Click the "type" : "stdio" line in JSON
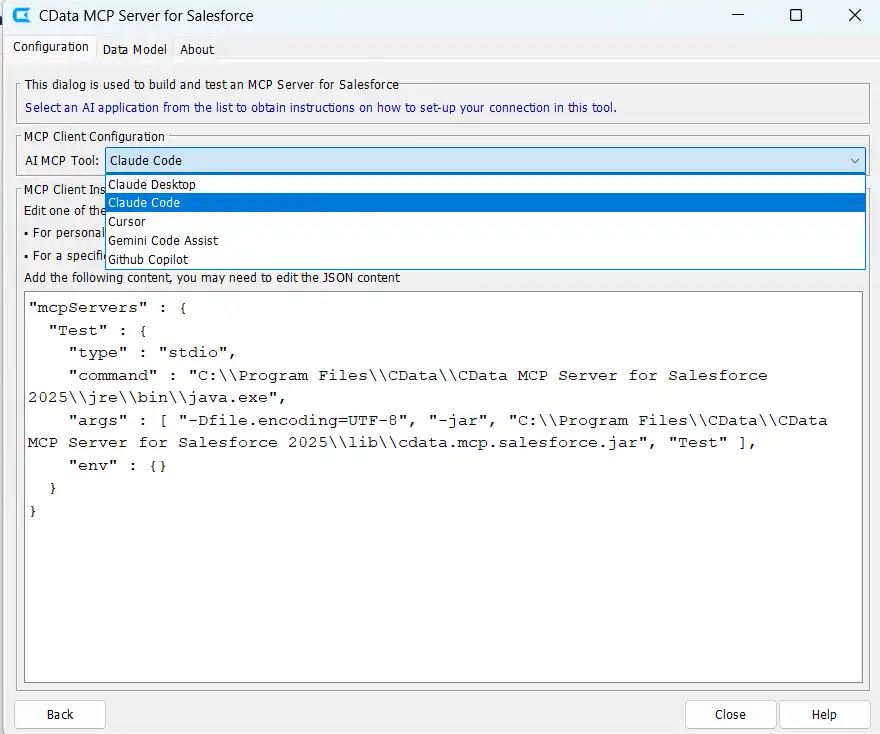The width and height of the screenshot is (880, 734). (152, 353)
